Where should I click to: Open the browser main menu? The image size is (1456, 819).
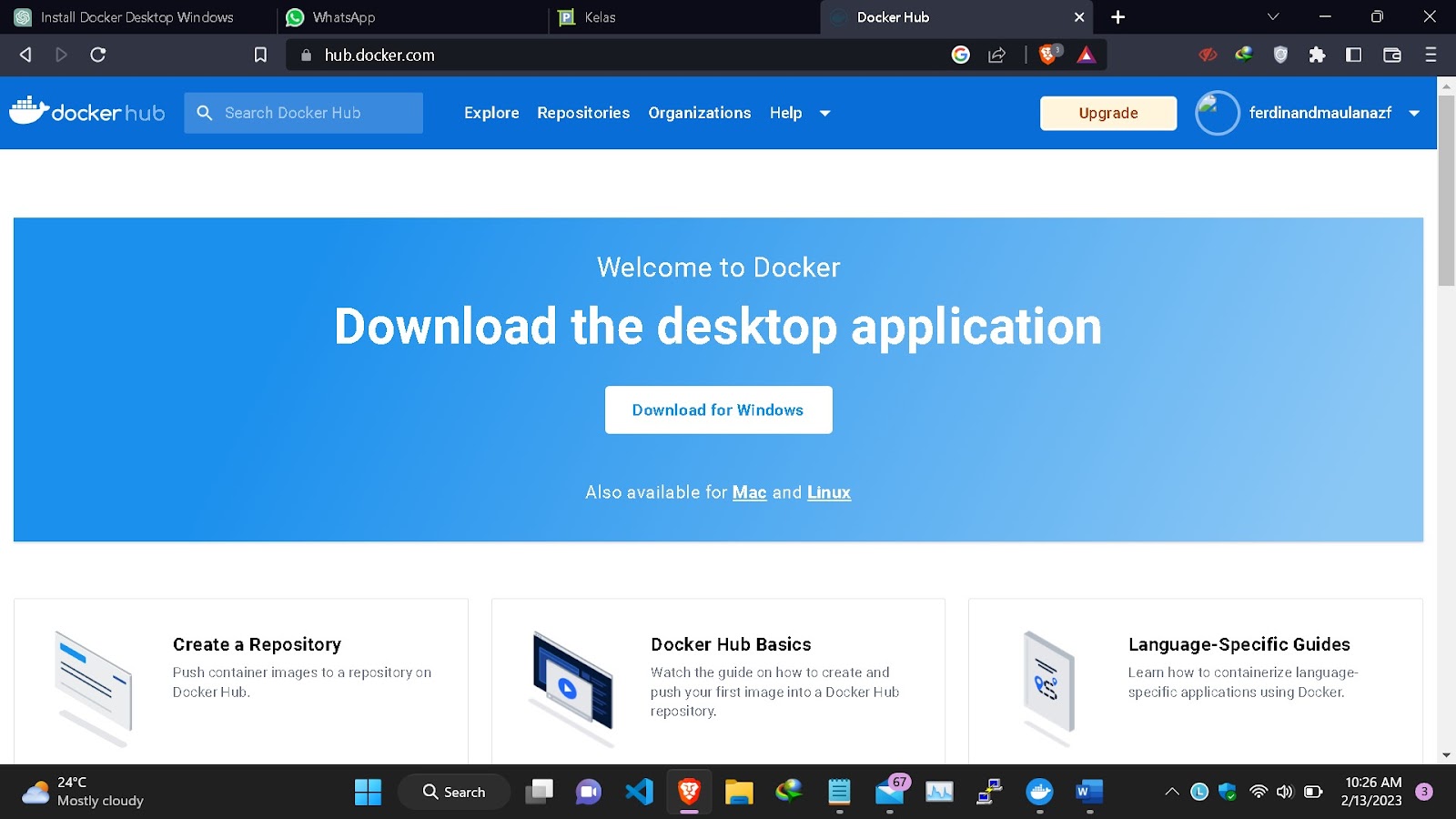click(1431, 55)
